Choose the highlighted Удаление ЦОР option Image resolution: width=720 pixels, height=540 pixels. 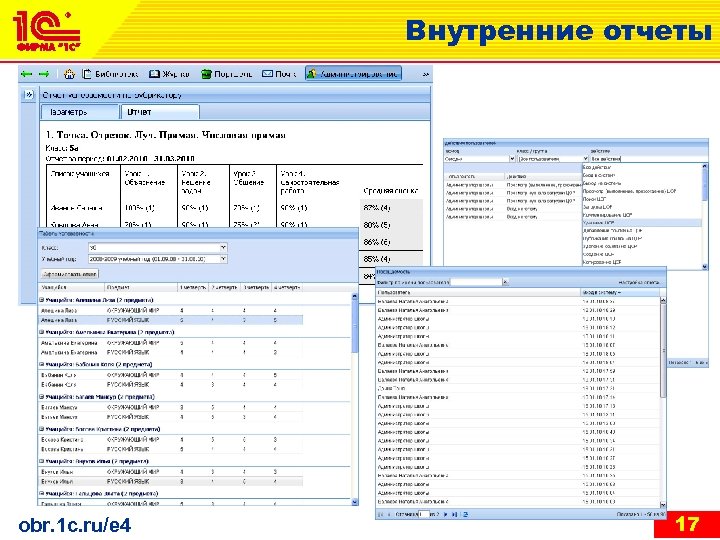642,223
